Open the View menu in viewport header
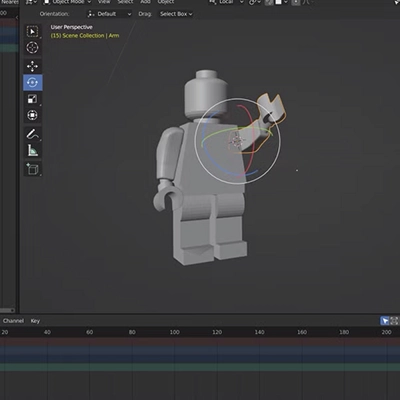 click(x=104, y=2)
